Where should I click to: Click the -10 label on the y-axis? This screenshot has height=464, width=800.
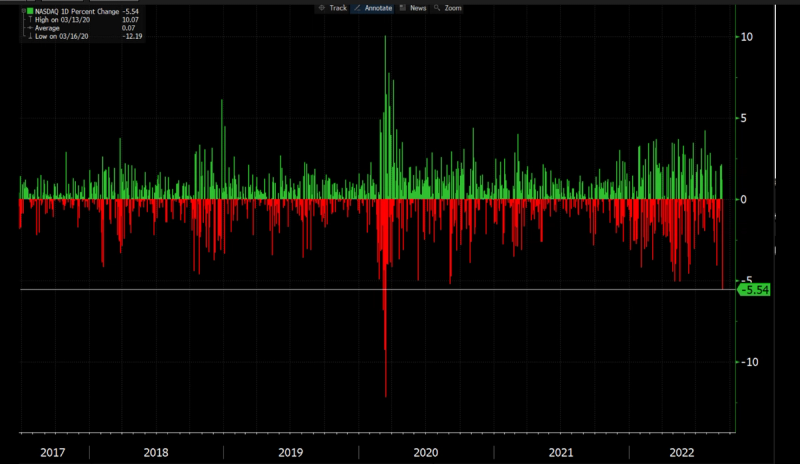(749, 362)
